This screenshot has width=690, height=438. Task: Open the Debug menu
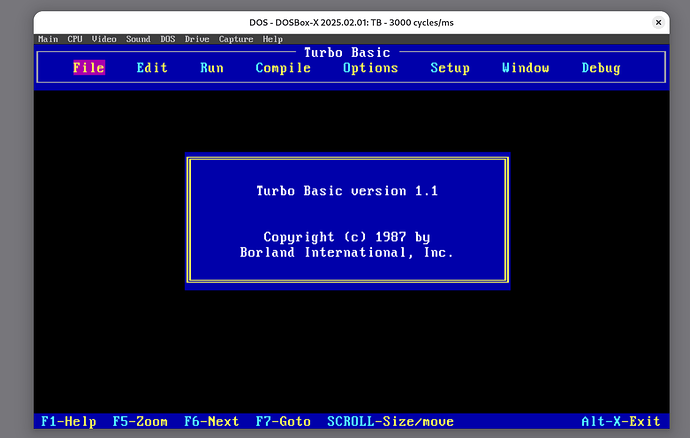601,68
